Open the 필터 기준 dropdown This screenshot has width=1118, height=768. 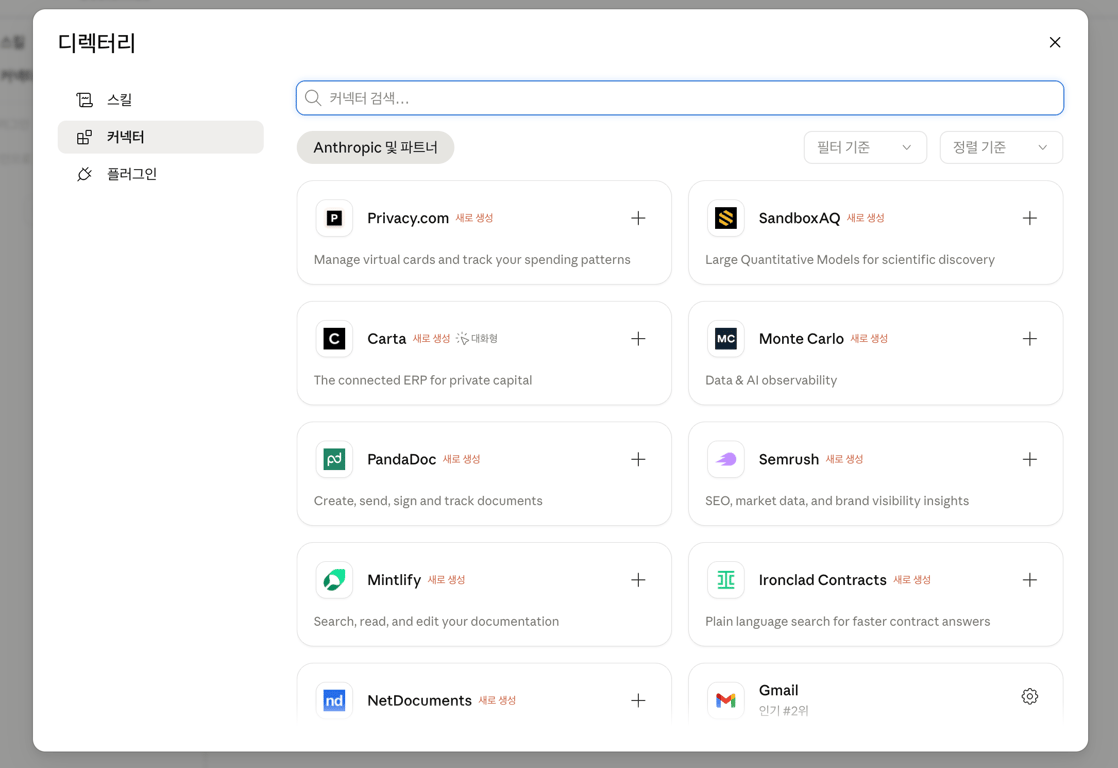(865, 148)
